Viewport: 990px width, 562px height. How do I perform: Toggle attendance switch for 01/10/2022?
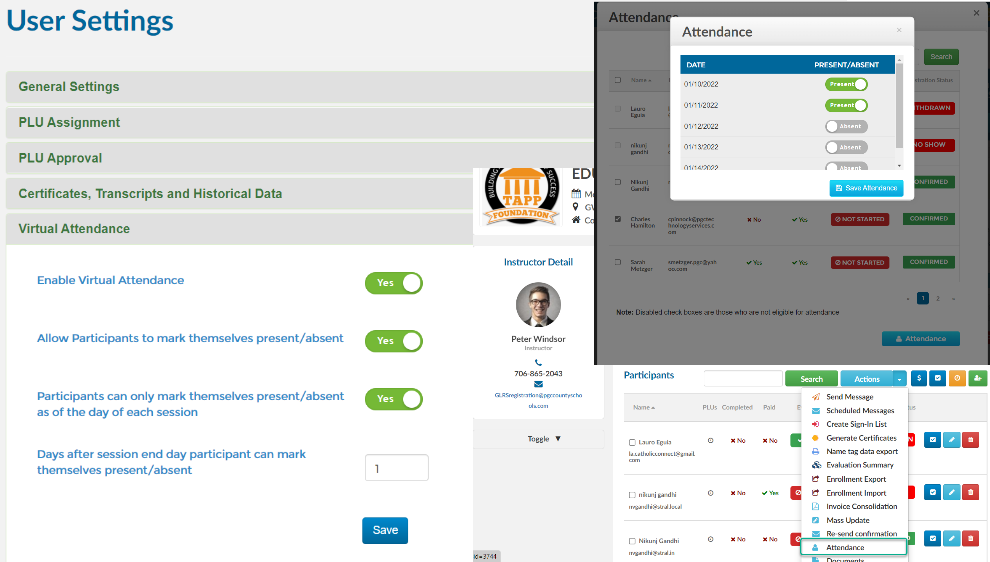click(x=846, y=84)
